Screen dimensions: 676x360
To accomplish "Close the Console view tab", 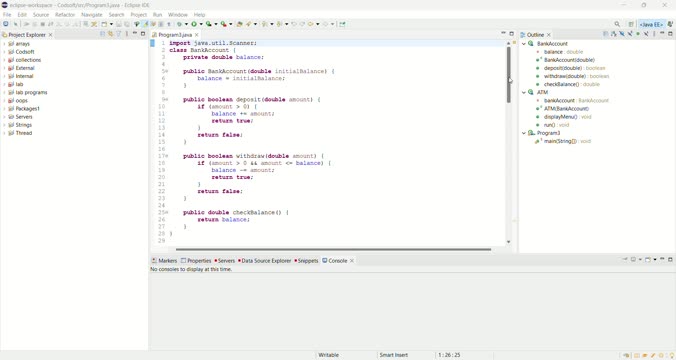I will point(352,260).
